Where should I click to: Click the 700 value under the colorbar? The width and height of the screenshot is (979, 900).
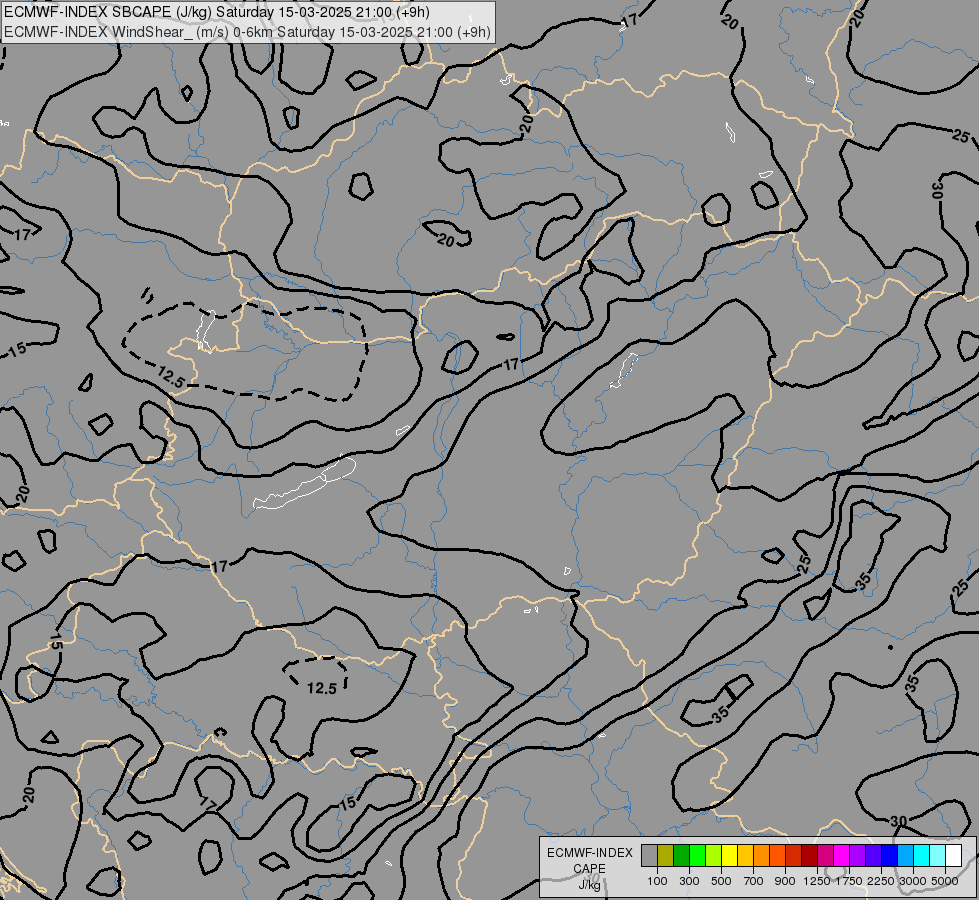click(x=754, y=881)
